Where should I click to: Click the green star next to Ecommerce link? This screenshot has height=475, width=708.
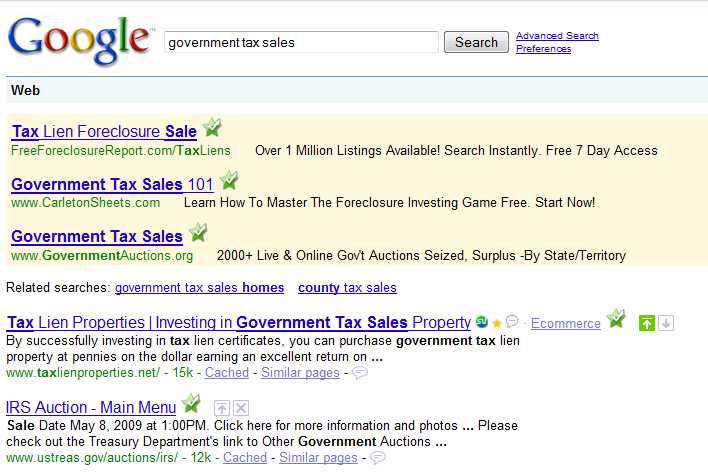pyautogui.click(x=616, y=319)
